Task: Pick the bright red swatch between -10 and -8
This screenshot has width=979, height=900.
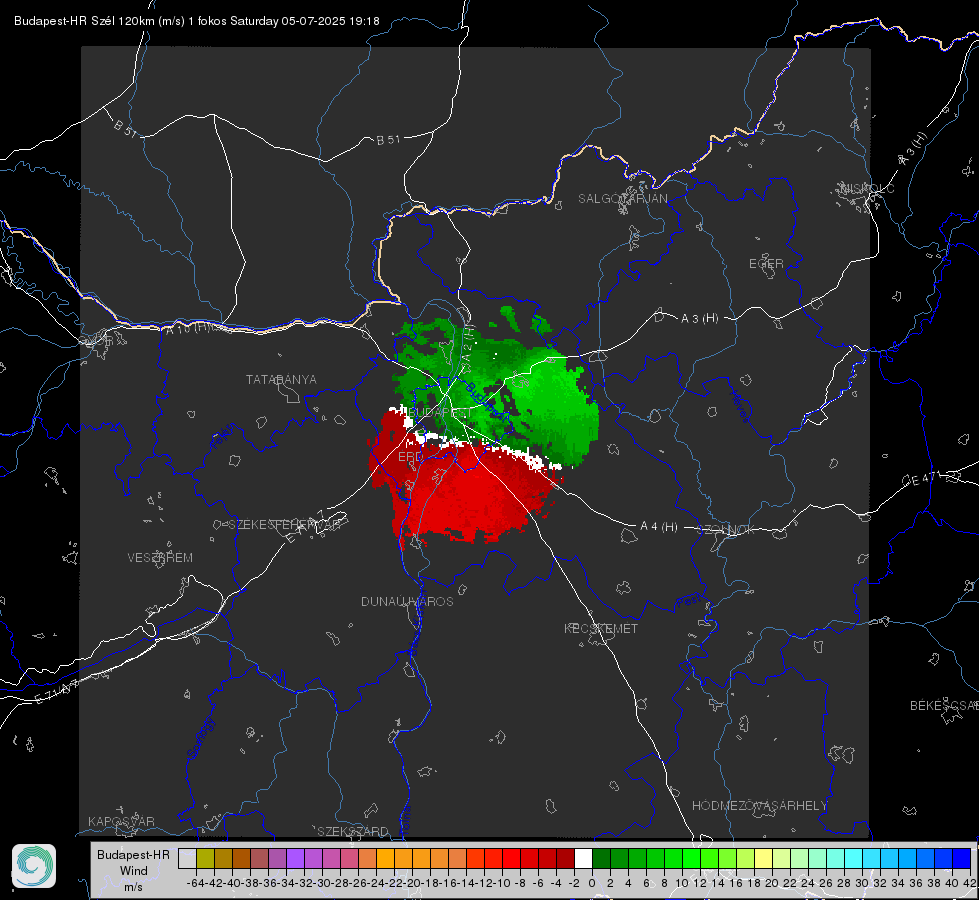Action: (x=511, y=858)
